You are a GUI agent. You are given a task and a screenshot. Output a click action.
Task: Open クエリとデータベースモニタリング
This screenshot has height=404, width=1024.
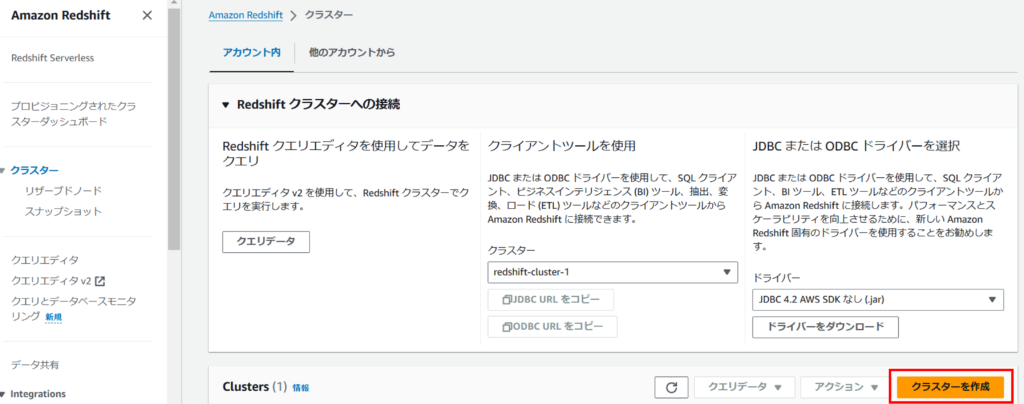click(74, 309)
